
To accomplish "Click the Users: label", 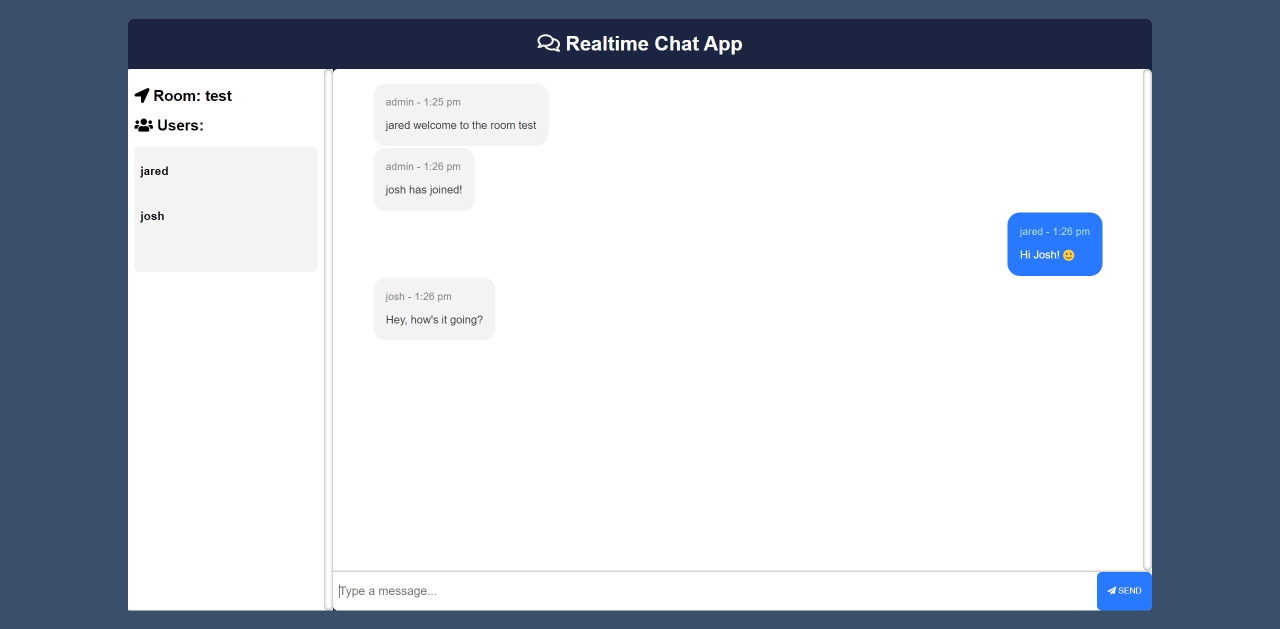I will [180, 125].
